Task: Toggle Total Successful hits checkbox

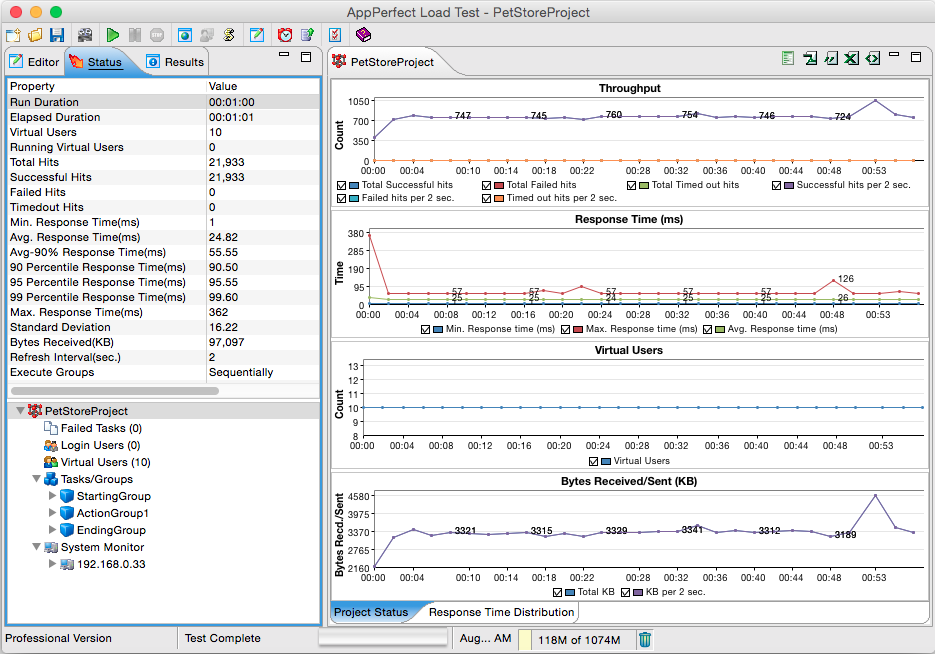Action: point(342,185)
